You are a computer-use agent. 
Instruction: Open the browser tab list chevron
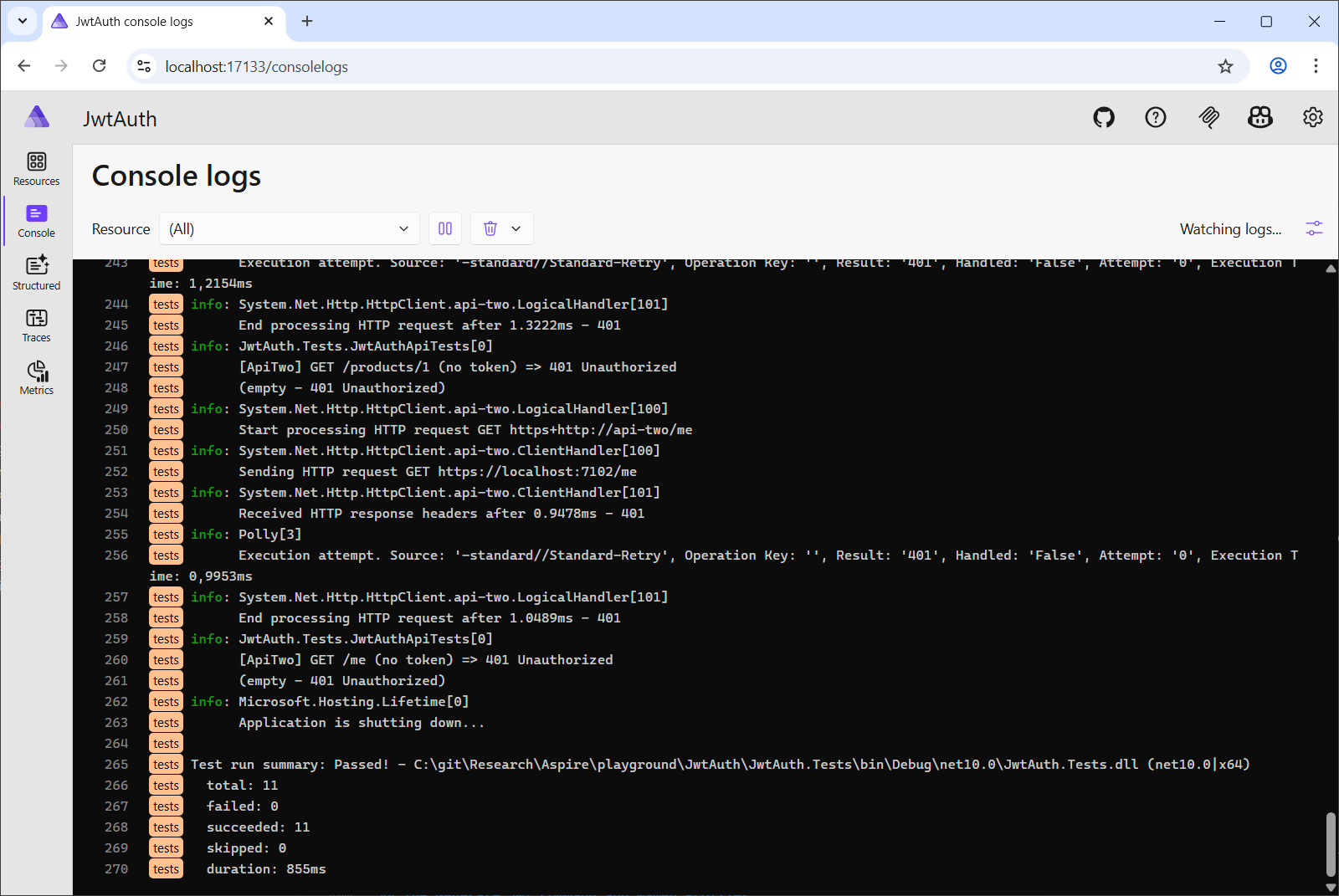coord(22,21)
